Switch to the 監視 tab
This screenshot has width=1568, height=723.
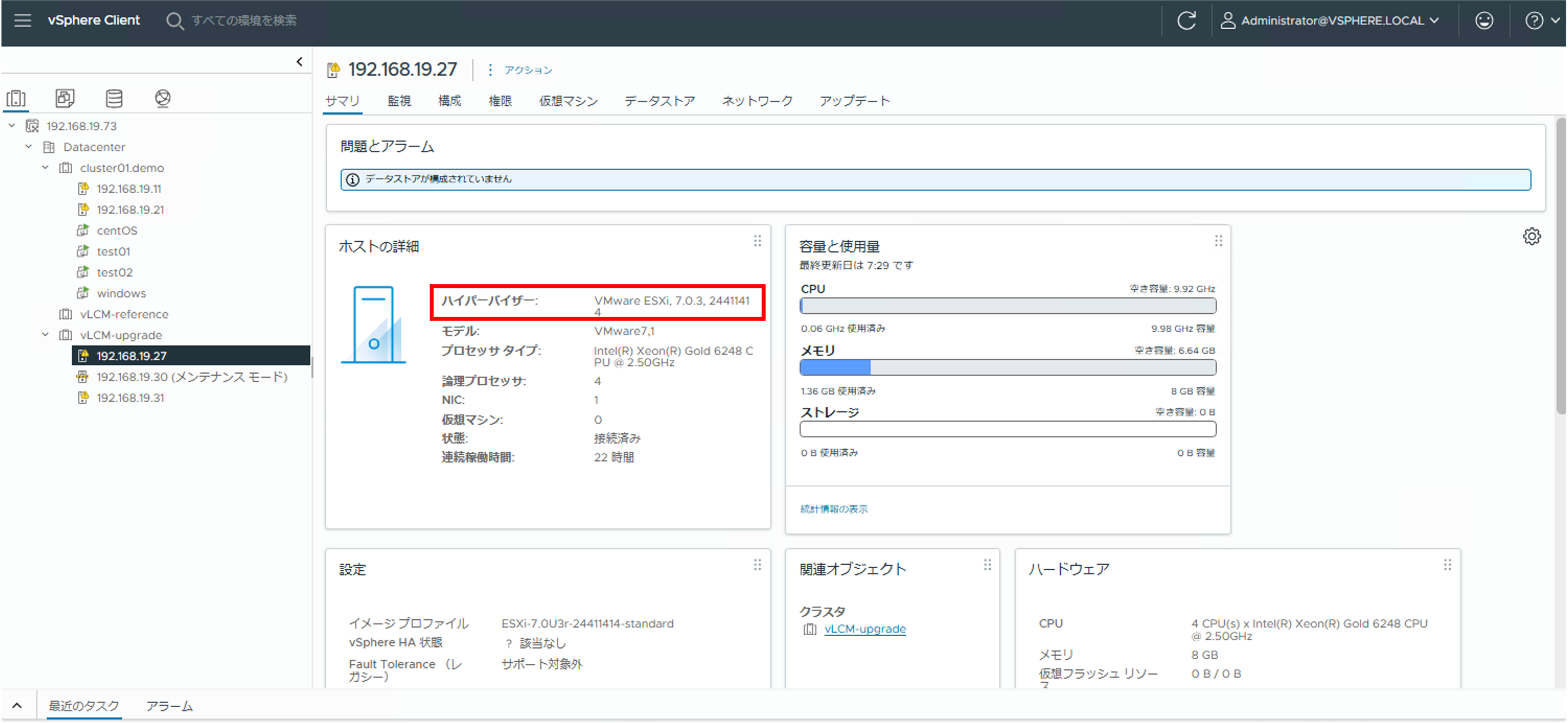point(398,101)
